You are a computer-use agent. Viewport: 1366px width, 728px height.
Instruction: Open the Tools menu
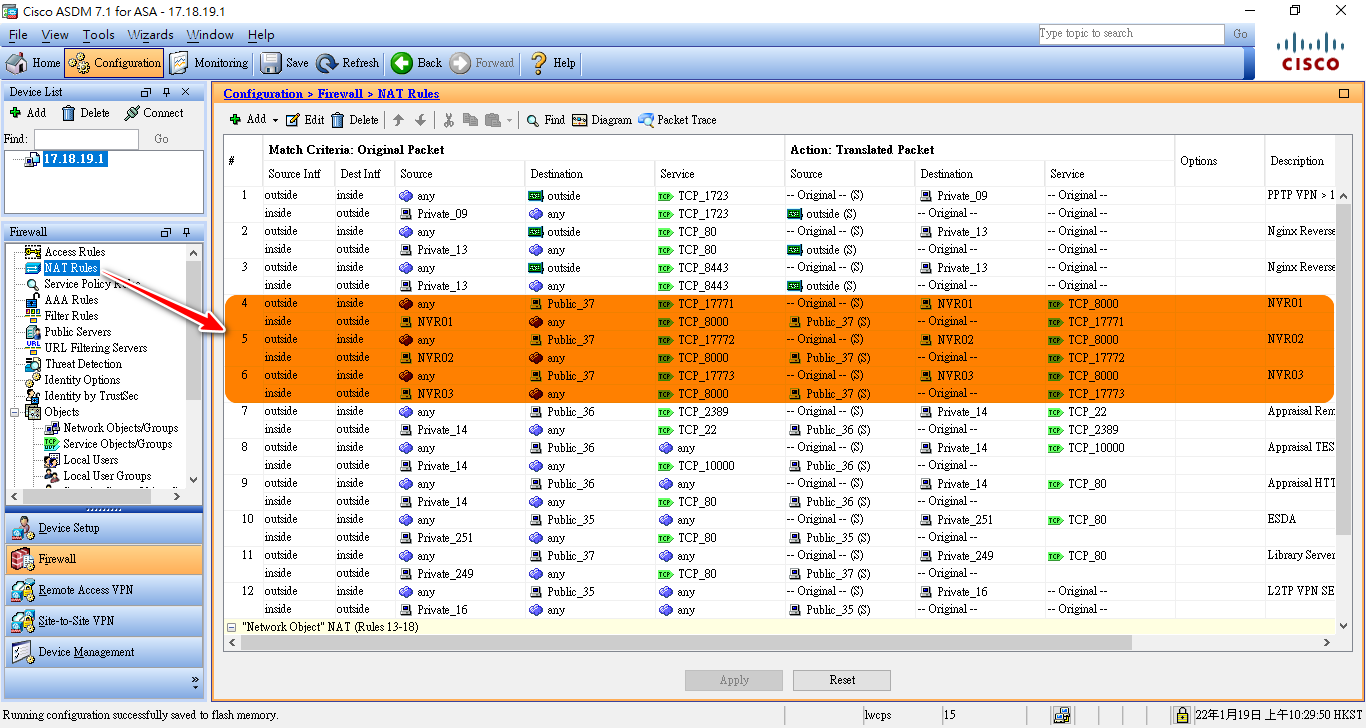[x=98, y=35]
